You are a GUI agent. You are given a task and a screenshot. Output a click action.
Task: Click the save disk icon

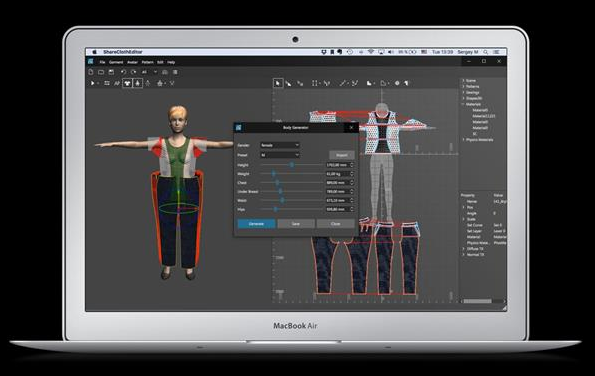tap(111, 72)
